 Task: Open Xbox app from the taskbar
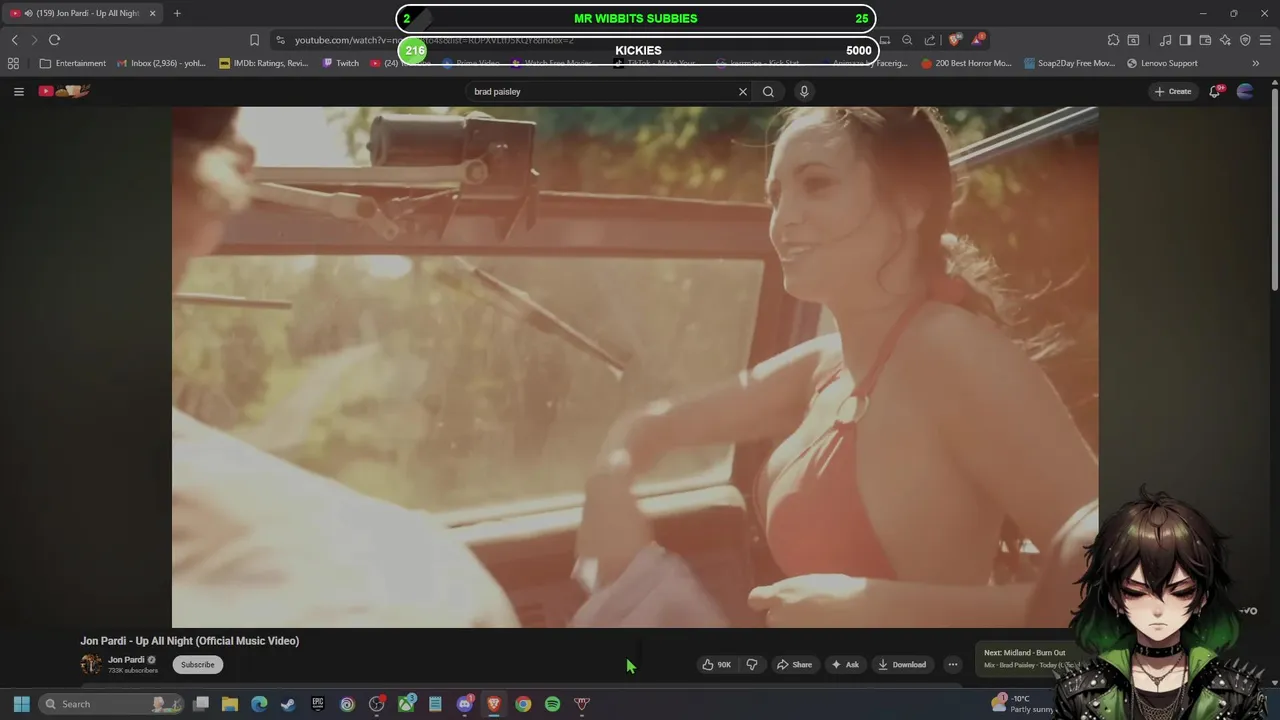pos(406,704)
